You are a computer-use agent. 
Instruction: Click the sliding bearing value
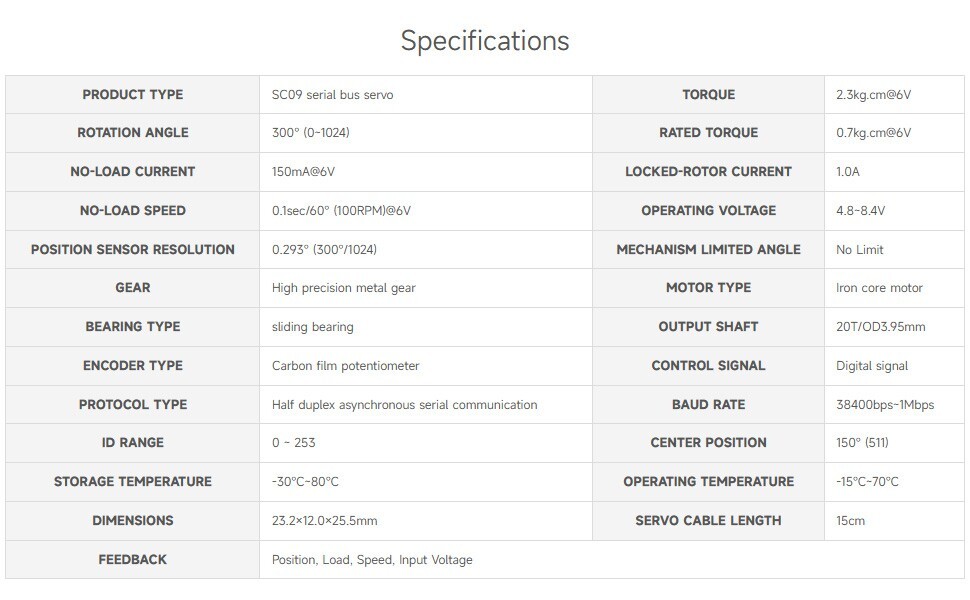[312, 327]
